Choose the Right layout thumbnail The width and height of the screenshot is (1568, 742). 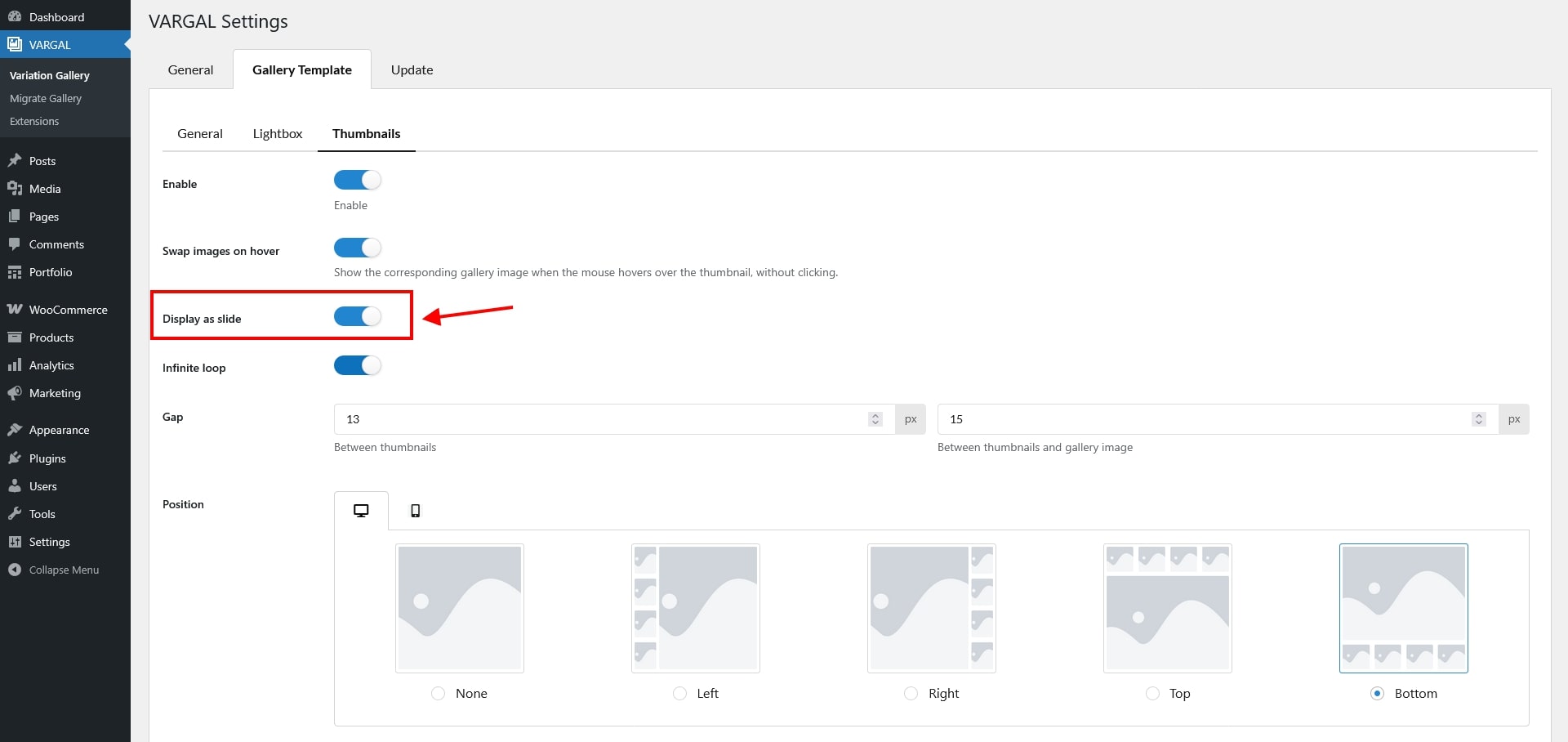(x=932, y=608)
